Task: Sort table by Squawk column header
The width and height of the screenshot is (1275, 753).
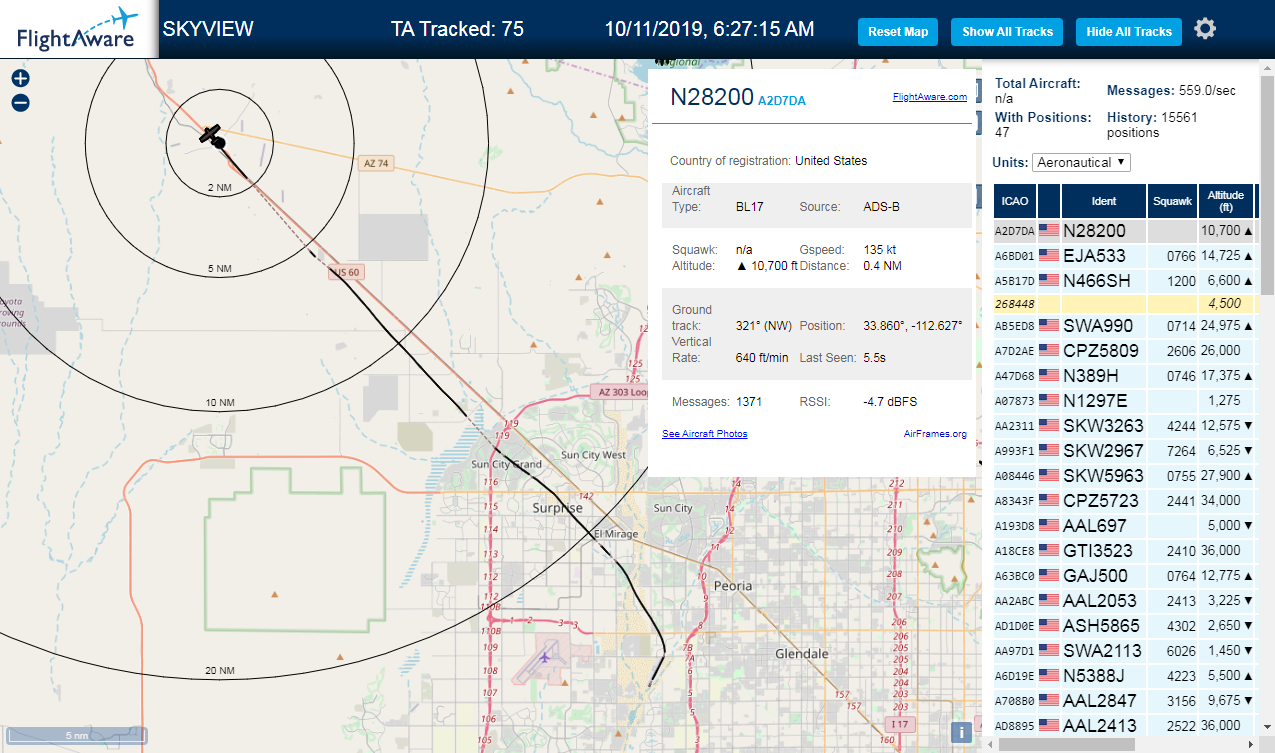Action: [x=1173, y=201]
